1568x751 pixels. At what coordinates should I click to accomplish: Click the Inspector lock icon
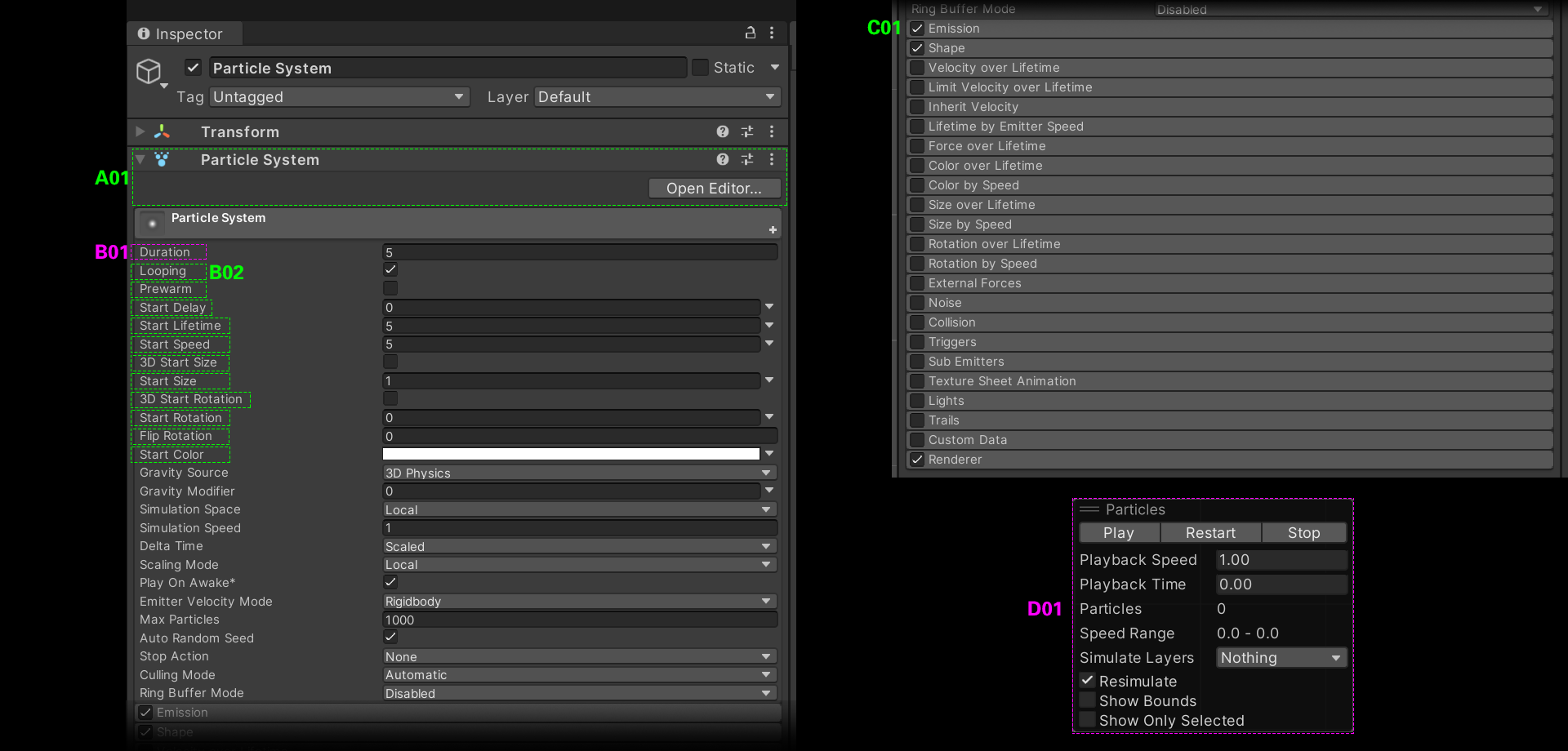[750, 33]
